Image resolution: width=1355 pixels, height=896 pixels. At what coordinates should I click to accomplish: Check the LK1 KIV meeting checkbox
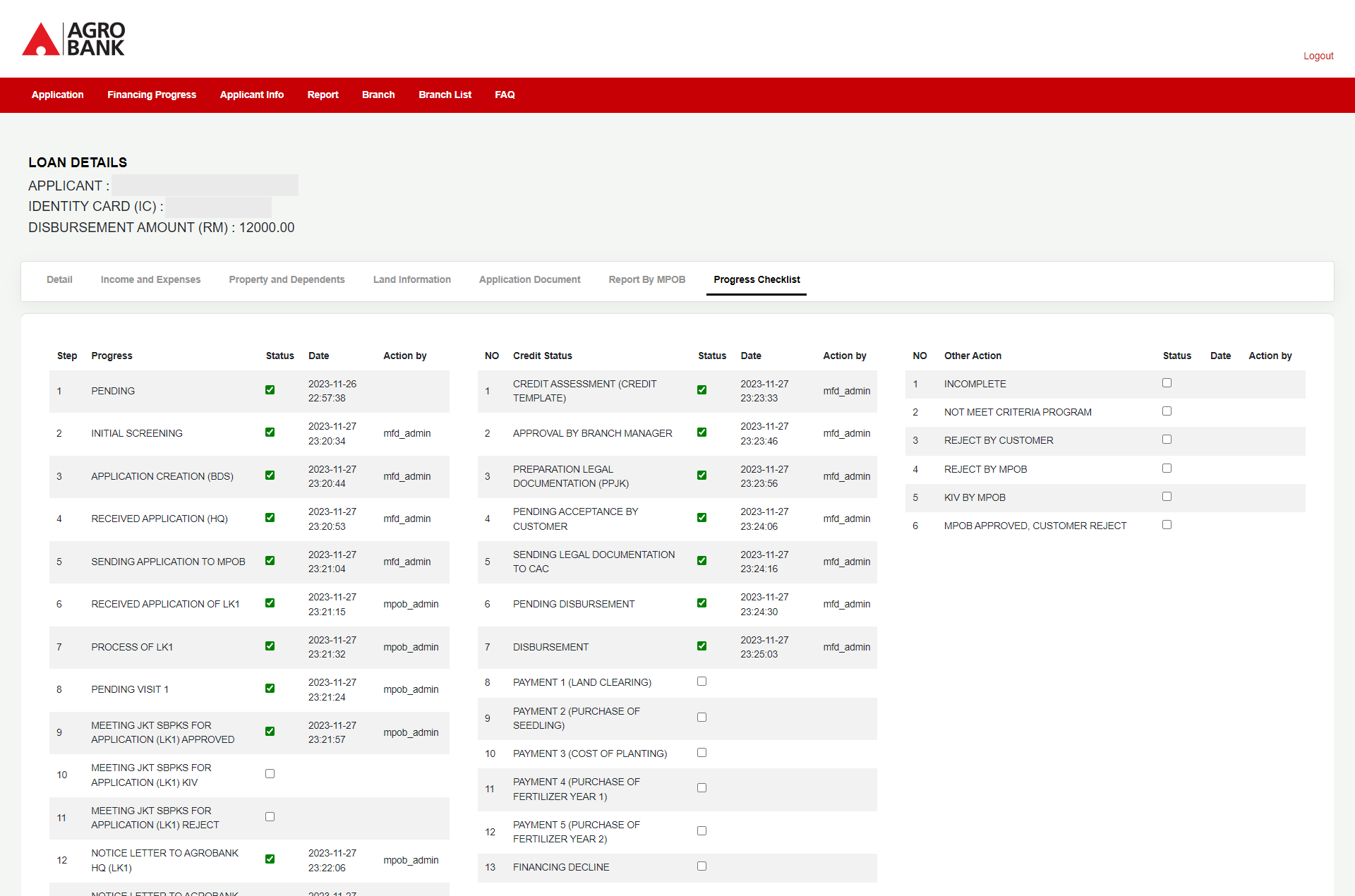pyautogui.click(x=270, y=774)
